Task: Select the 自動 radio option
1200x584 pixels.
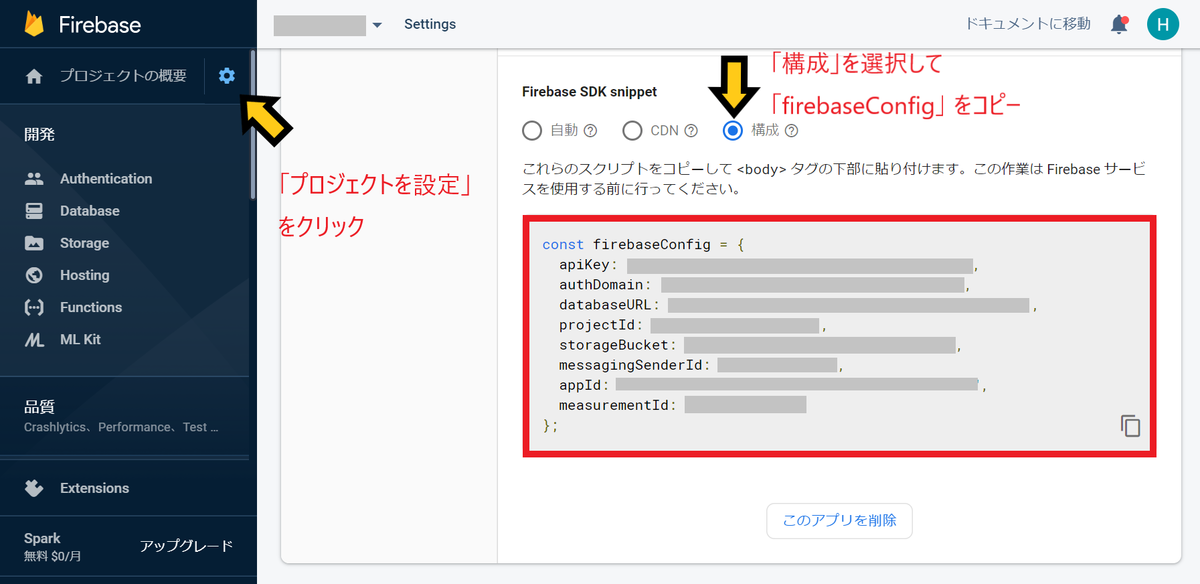Action: click(533, 131)
